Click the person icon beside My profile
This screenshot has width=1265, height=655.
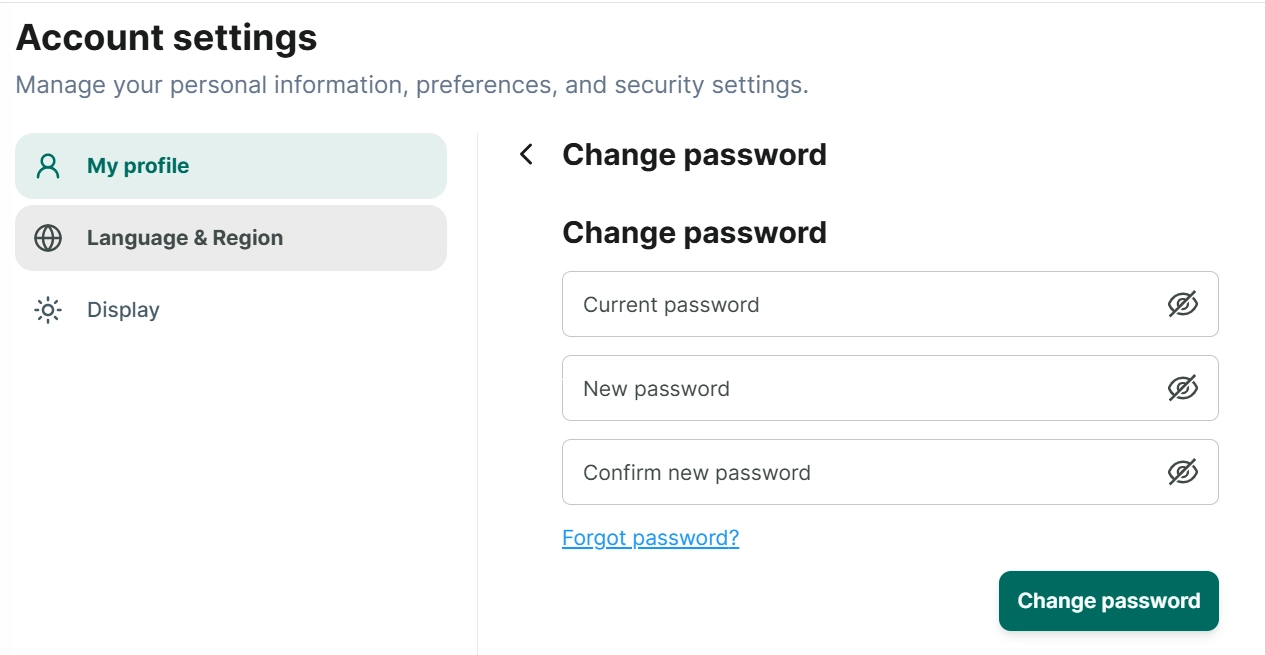[48, 166]
